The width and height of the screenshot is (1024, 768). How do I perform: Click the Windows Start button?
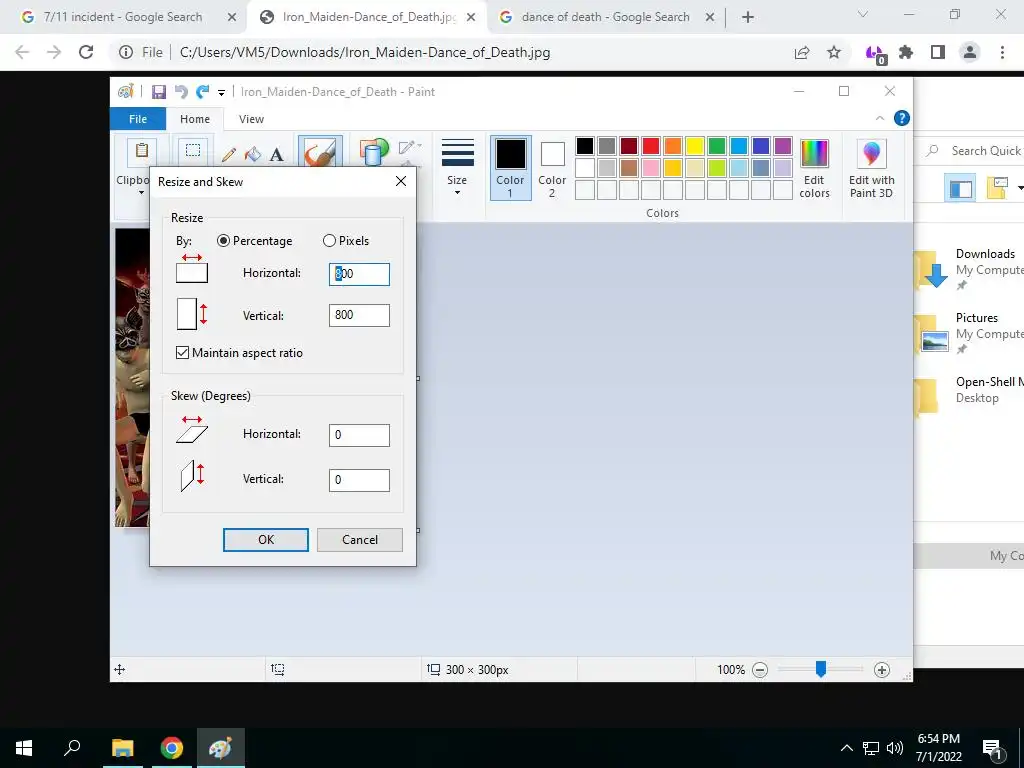[x=24, y=748]
